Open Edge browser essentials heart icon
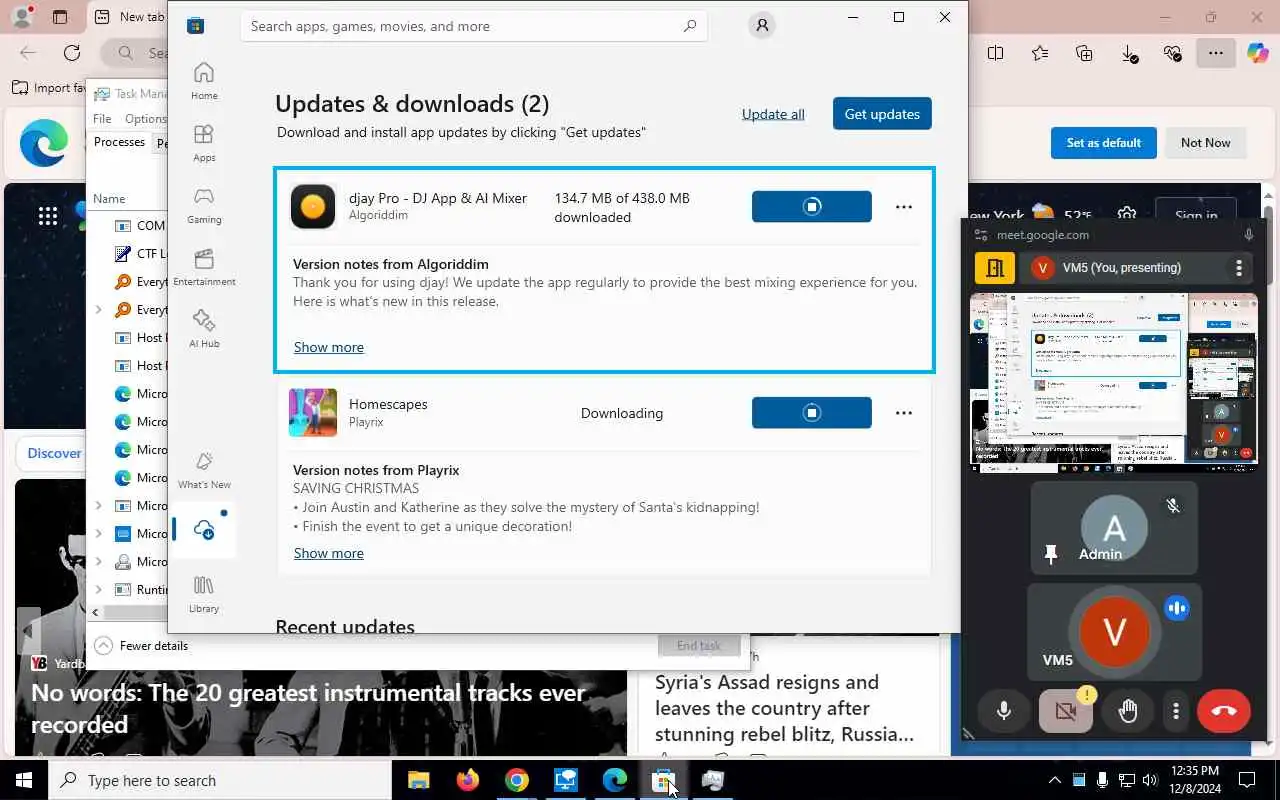Viewport: 1280px width, 800px height. point(1173,53)
